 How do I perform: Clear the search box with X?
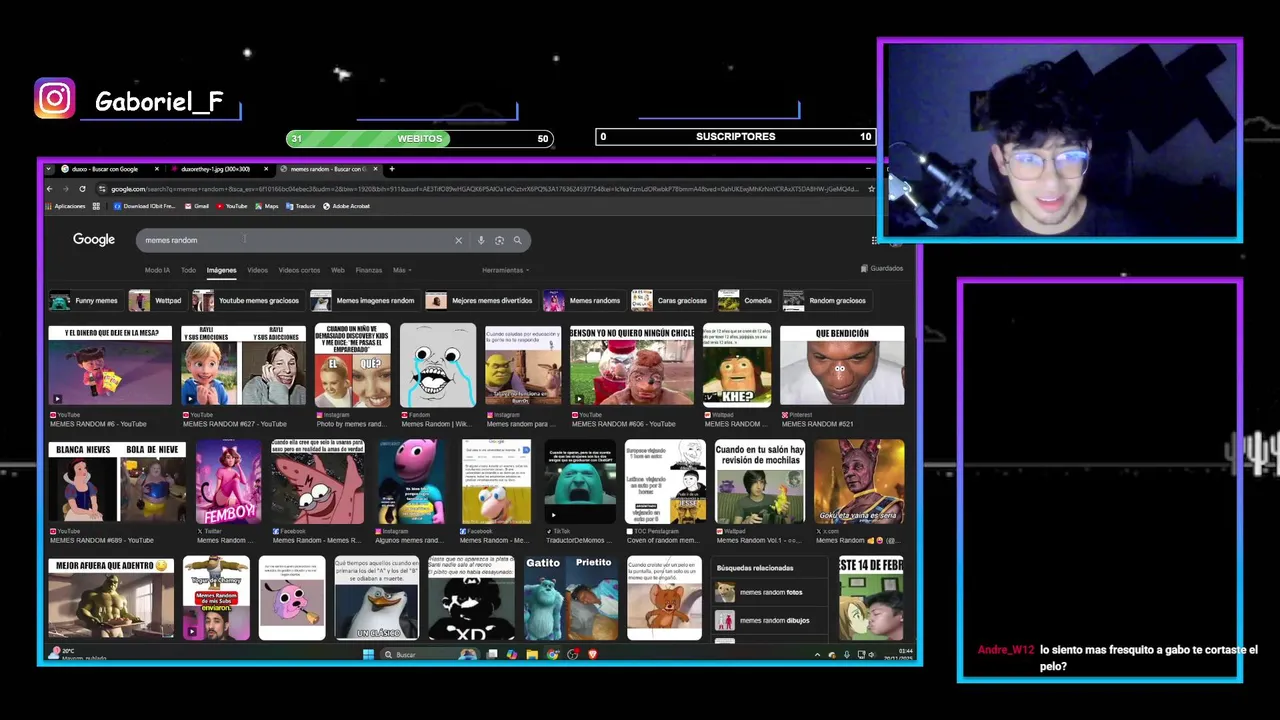click(x=458, y=240)
